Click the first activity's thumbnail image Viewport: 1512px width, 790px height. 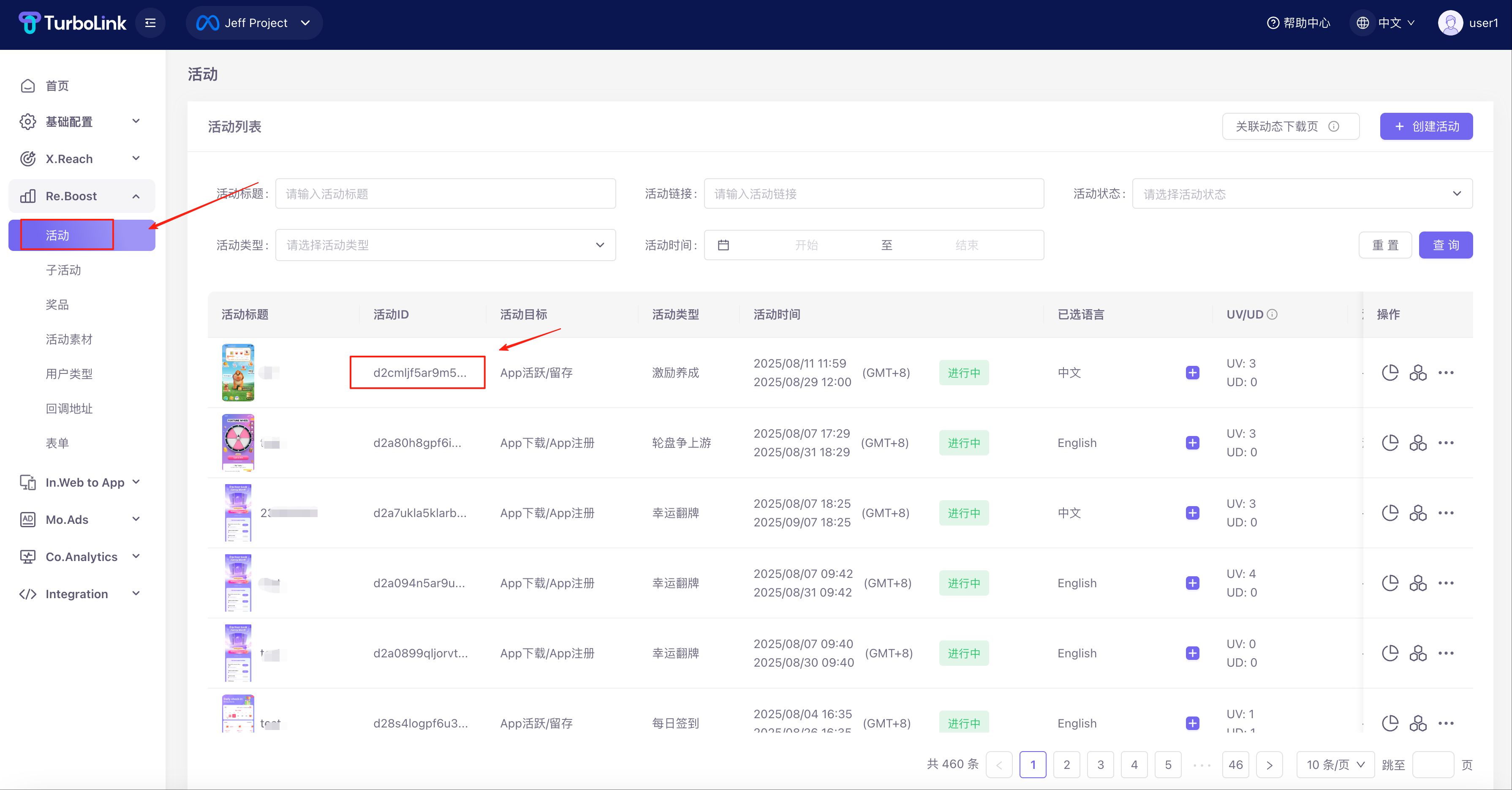pos(238,373)
